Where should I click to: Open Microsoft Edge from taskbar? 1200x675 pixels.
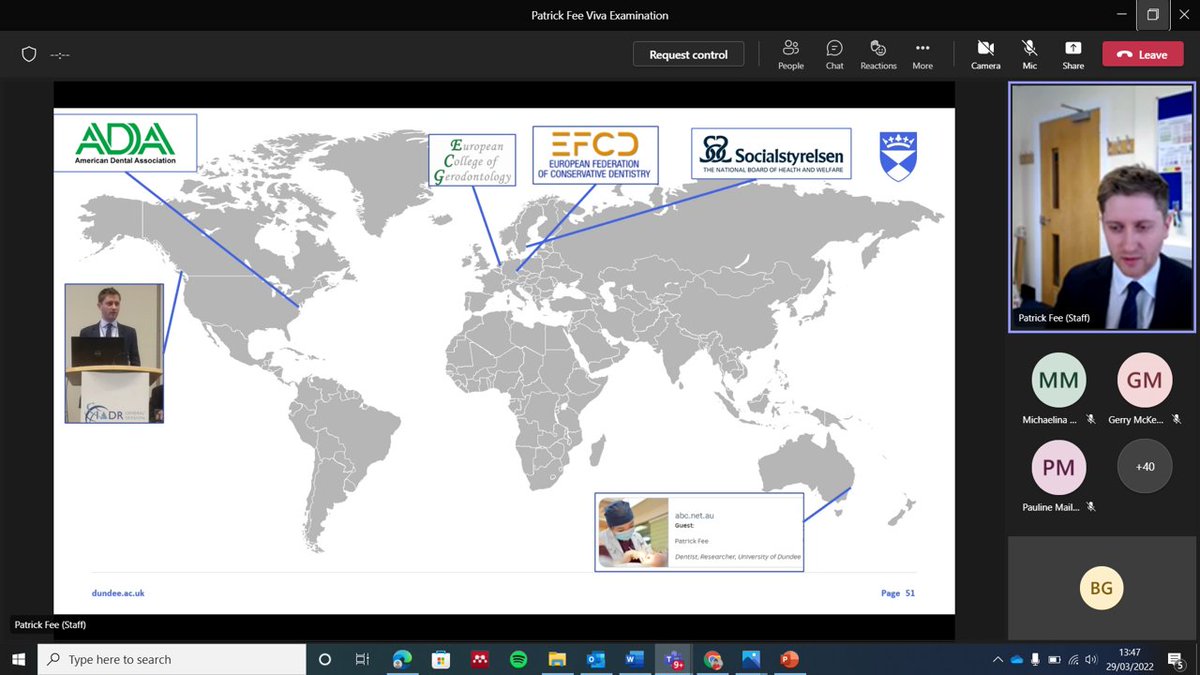(401, 659)
